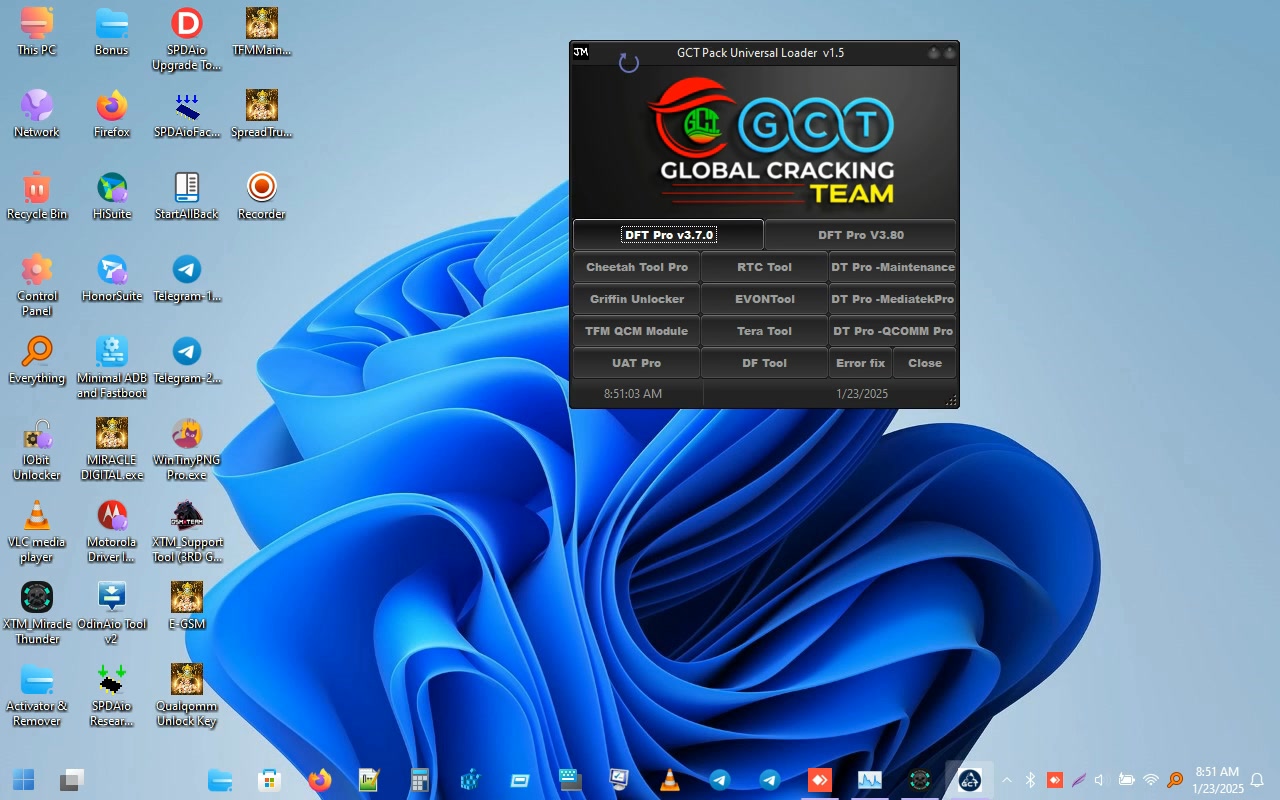Open Windows Start menu

[x=24, y=780]
